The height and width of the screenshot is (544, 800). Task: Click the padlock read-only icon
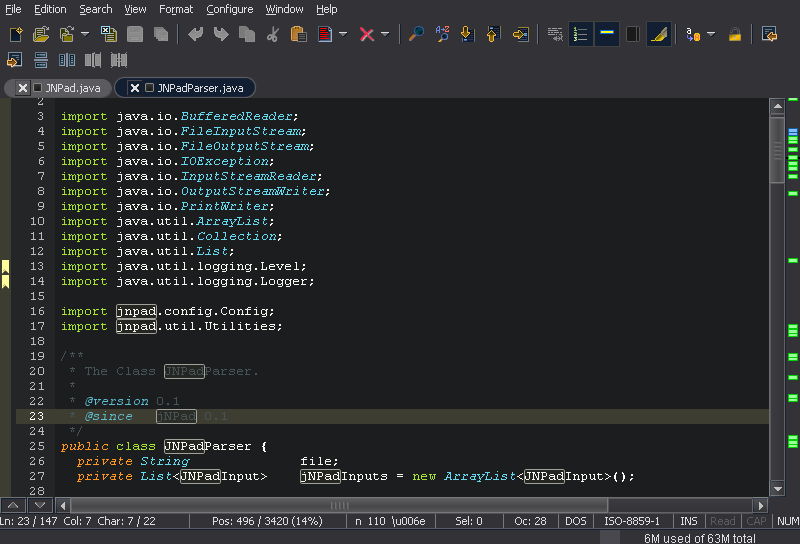point(735,35)
